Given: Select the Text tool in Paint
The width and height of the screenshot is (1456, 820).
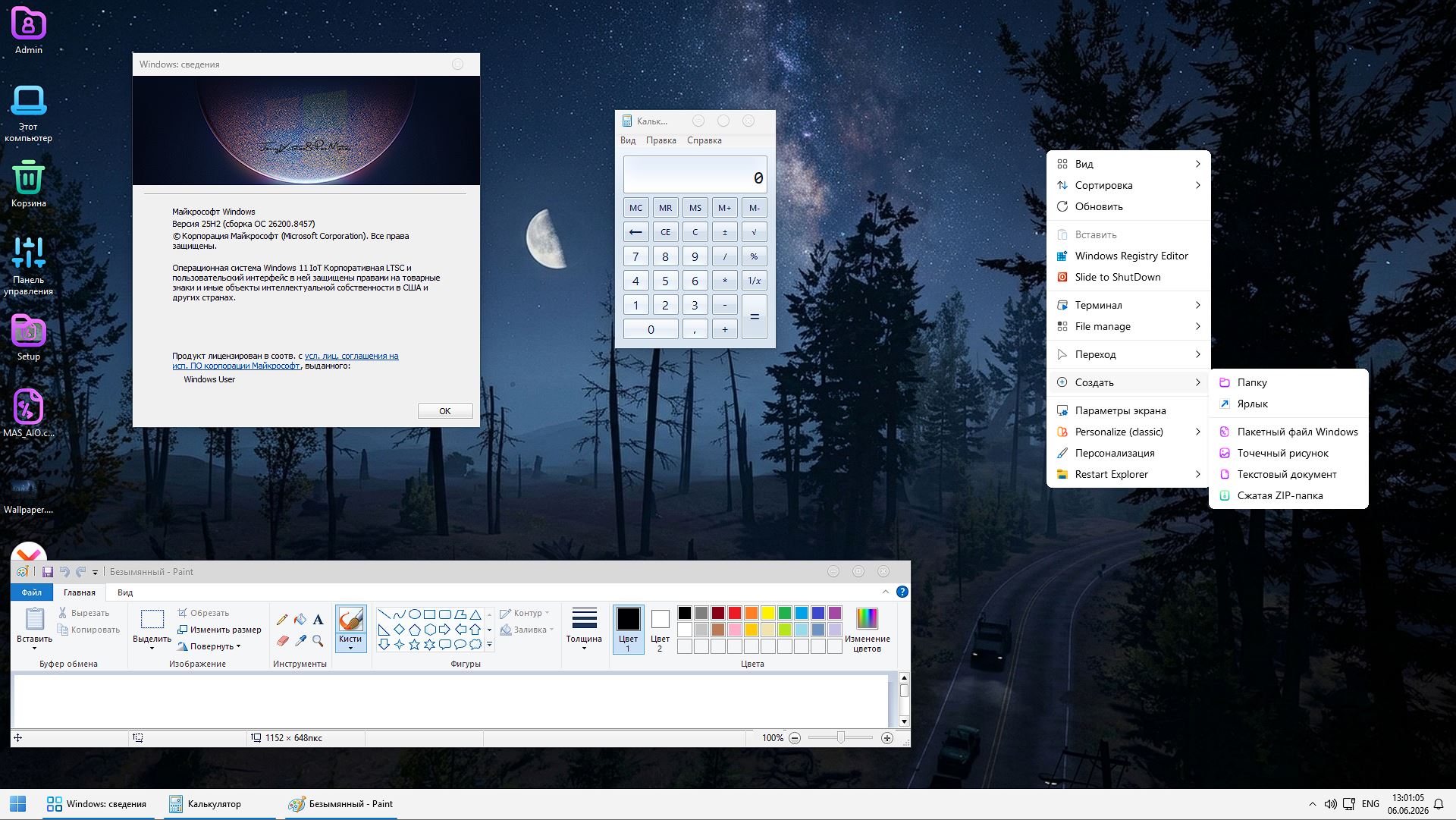Looking at the screenshot, I should tap(318, 620).
